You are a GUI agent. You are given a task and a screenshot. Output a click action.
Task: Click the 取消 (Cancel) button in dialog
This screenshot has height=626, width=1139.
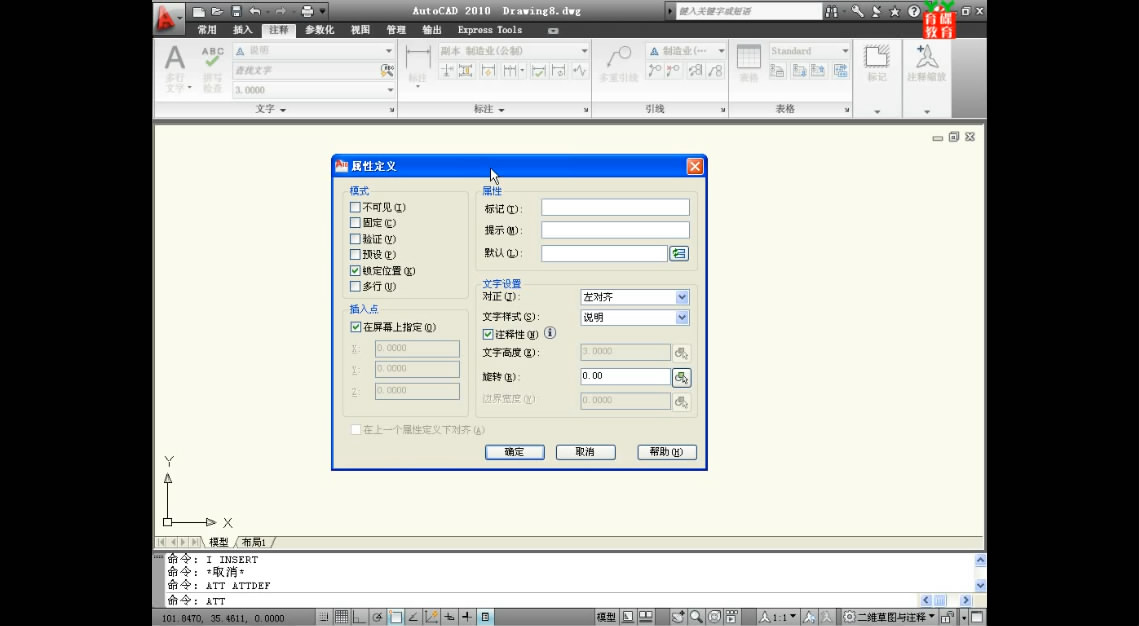pyautogui.click(x=585, y=452)
